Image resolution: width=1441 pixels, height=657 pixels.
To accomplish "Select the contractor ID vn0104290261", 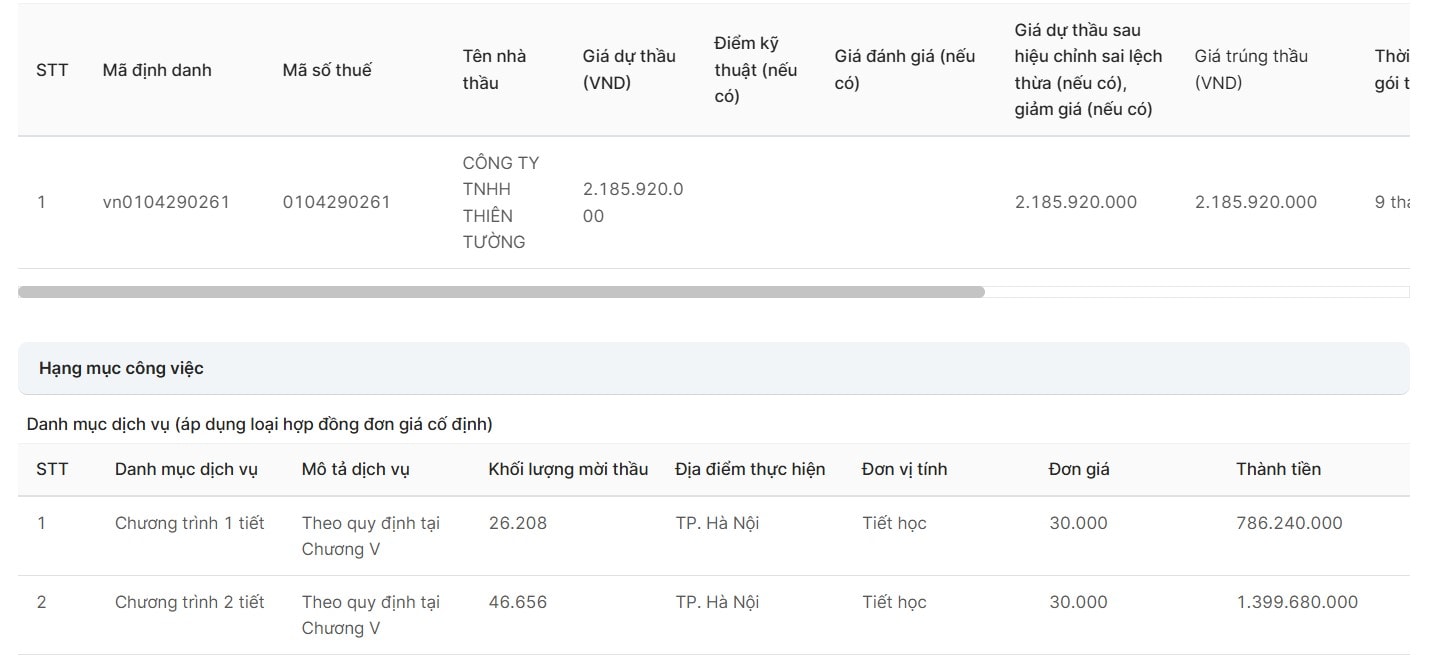I will point(166,202).
